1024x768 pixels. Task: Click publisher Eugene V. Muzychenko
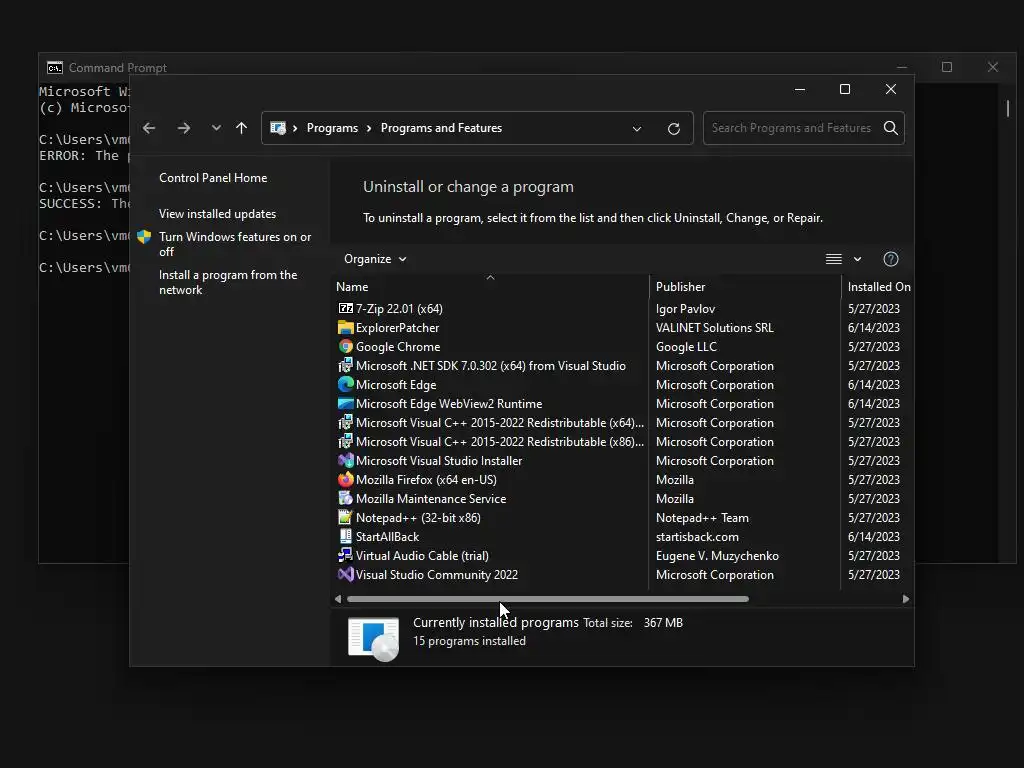coord(717,555)
